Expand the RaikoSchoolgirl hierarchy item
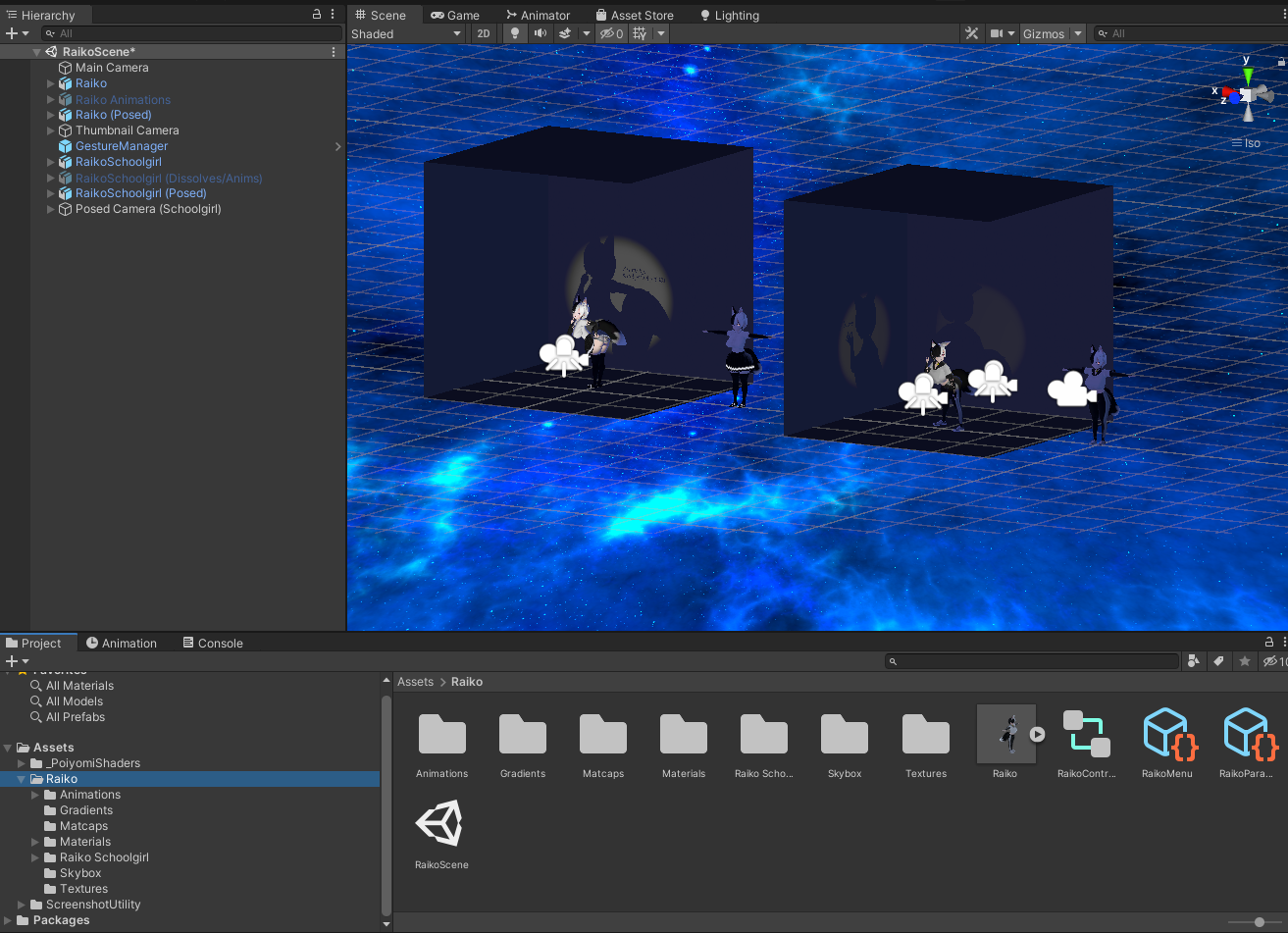 (50, 162)
